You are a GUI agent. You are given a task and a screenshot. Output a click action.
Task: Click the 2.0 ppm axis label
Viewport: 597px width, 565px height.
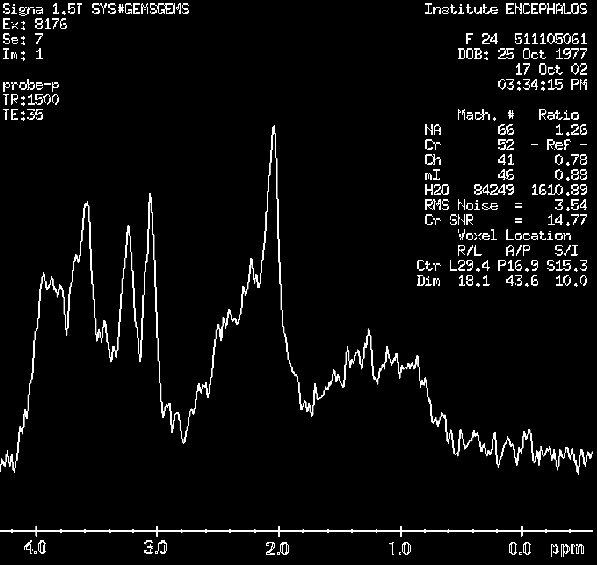(278, 548)
